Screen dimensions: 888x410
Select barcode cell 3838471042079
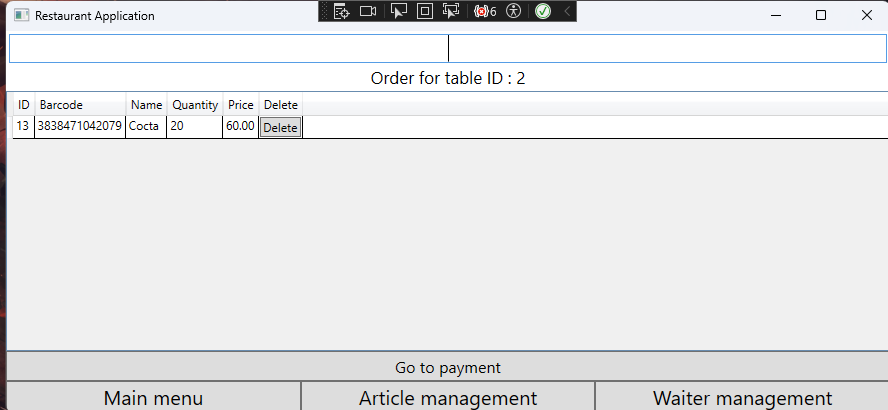(x=80, y=126)
